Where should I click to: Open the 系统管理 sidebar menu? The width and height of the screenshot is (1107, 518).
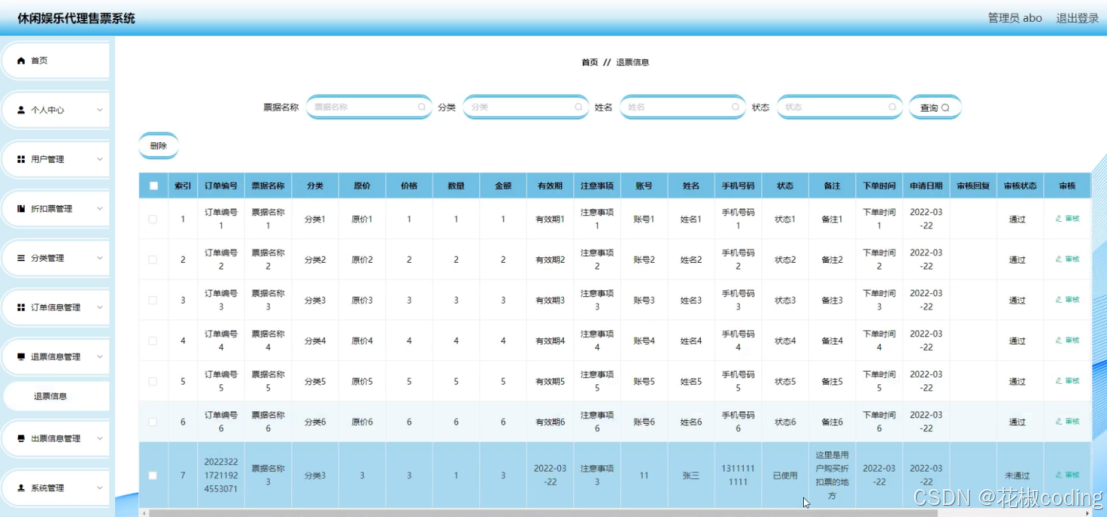(x=56, y=488)
